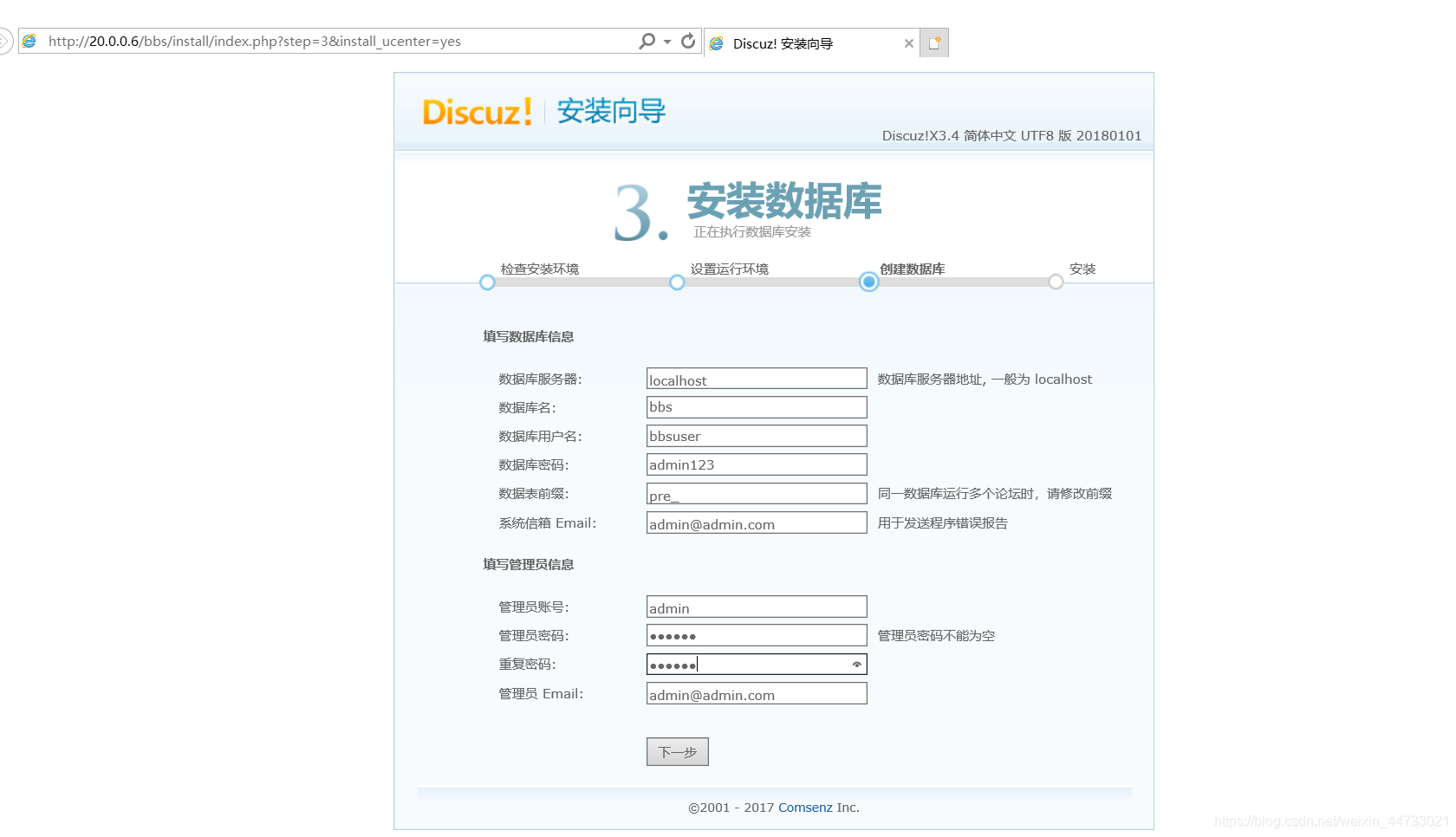1456x837 pixels.
Task: Click the 数据库密码 field containing admin123
Action: 757,464
